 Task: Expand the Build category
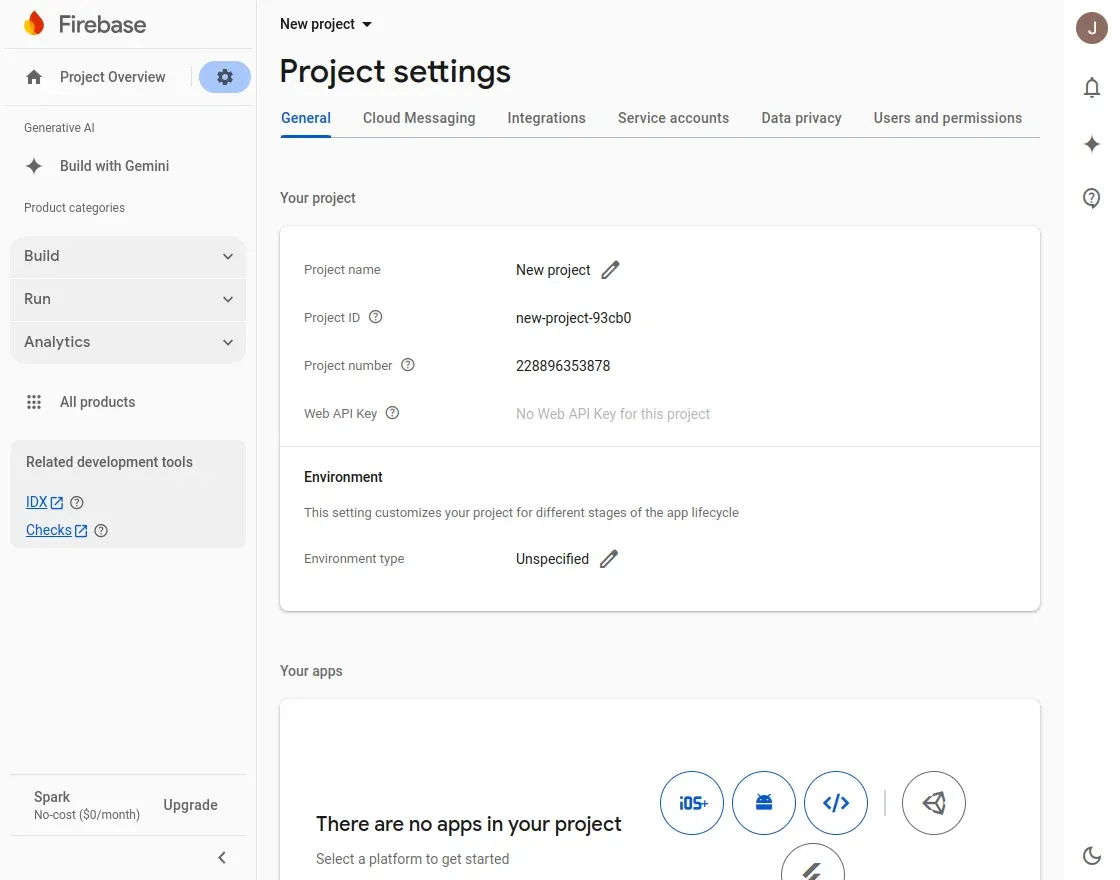coord(128,256)
